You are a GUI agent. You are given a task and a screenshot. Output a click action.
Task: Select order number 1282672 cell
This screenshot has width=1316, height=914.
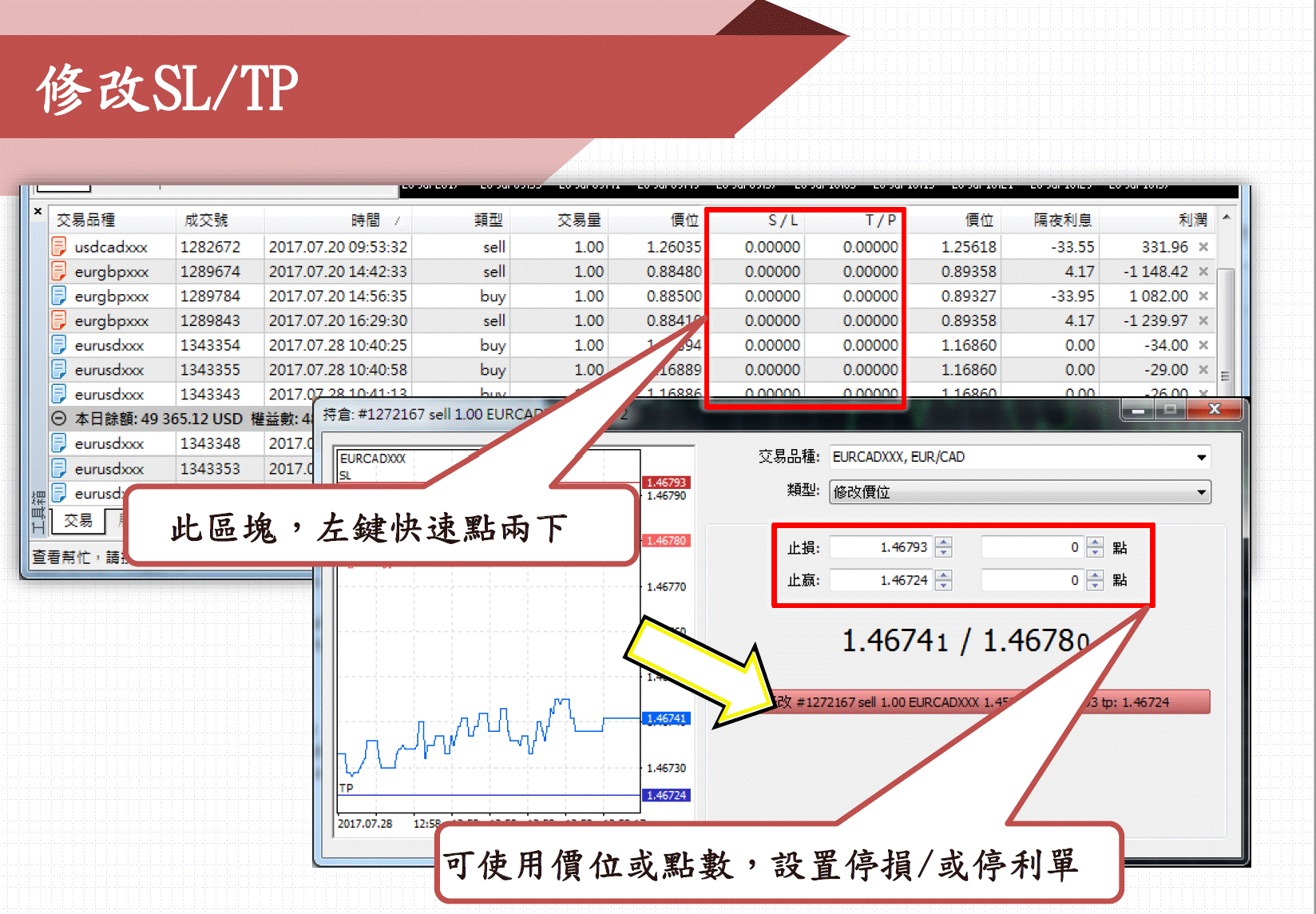[x=220, y=247]
